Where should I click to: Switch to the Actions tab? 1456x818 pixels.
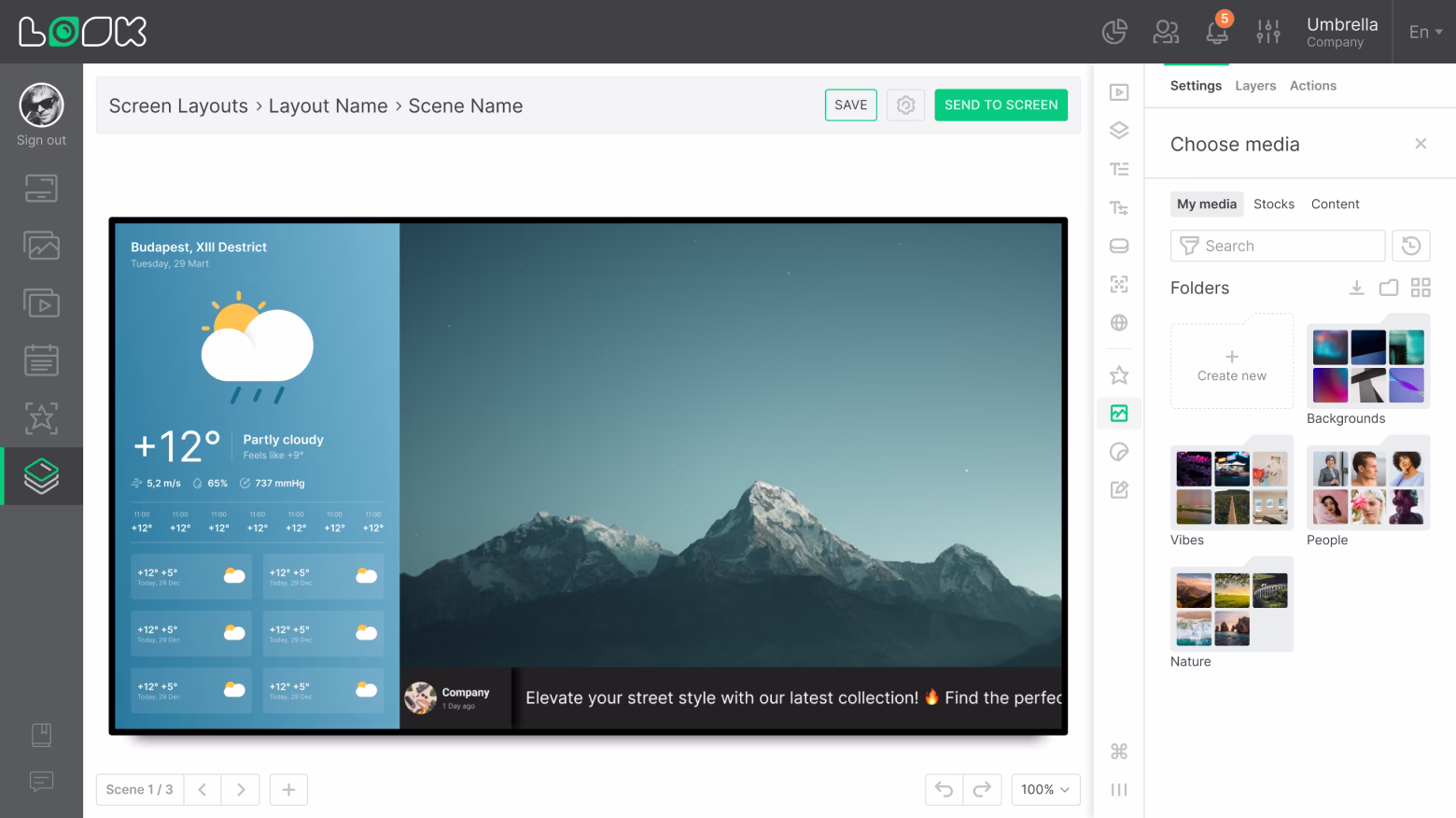1313,85
